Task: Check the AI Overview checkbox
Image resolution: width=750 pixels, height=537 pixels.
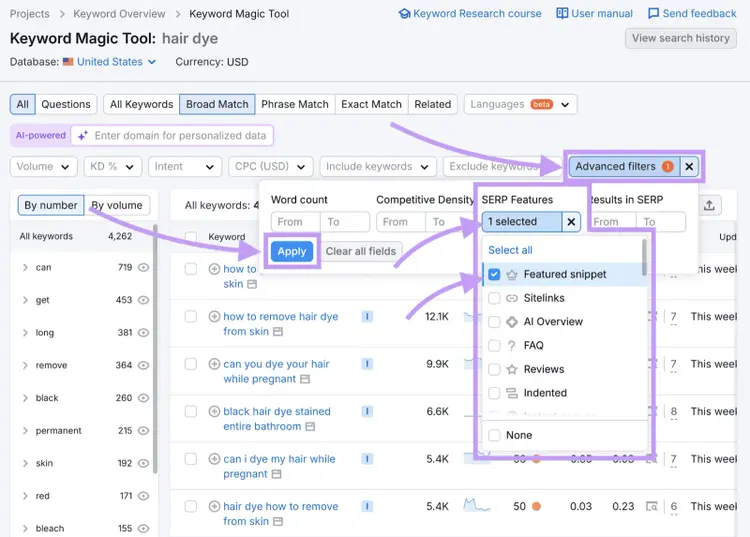Action: [x=494, y=322]
